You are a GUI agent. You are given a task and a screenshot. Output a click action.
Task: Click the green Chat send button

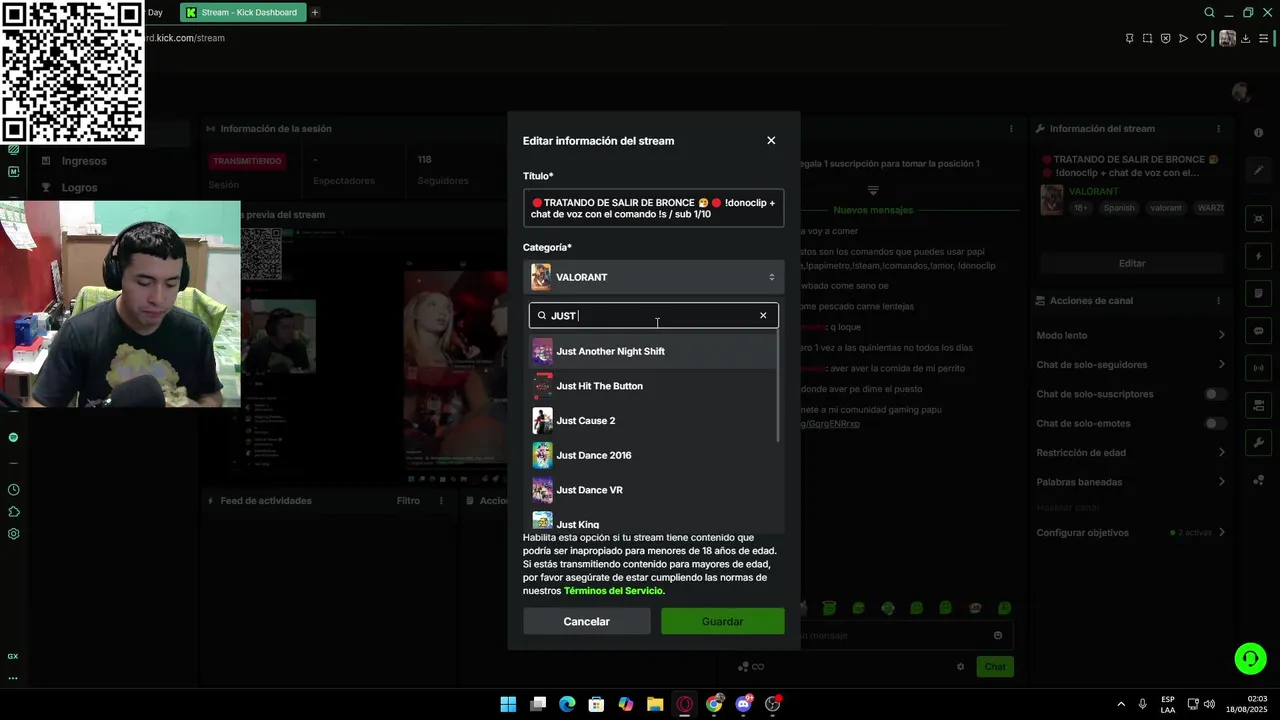[995, 667]
